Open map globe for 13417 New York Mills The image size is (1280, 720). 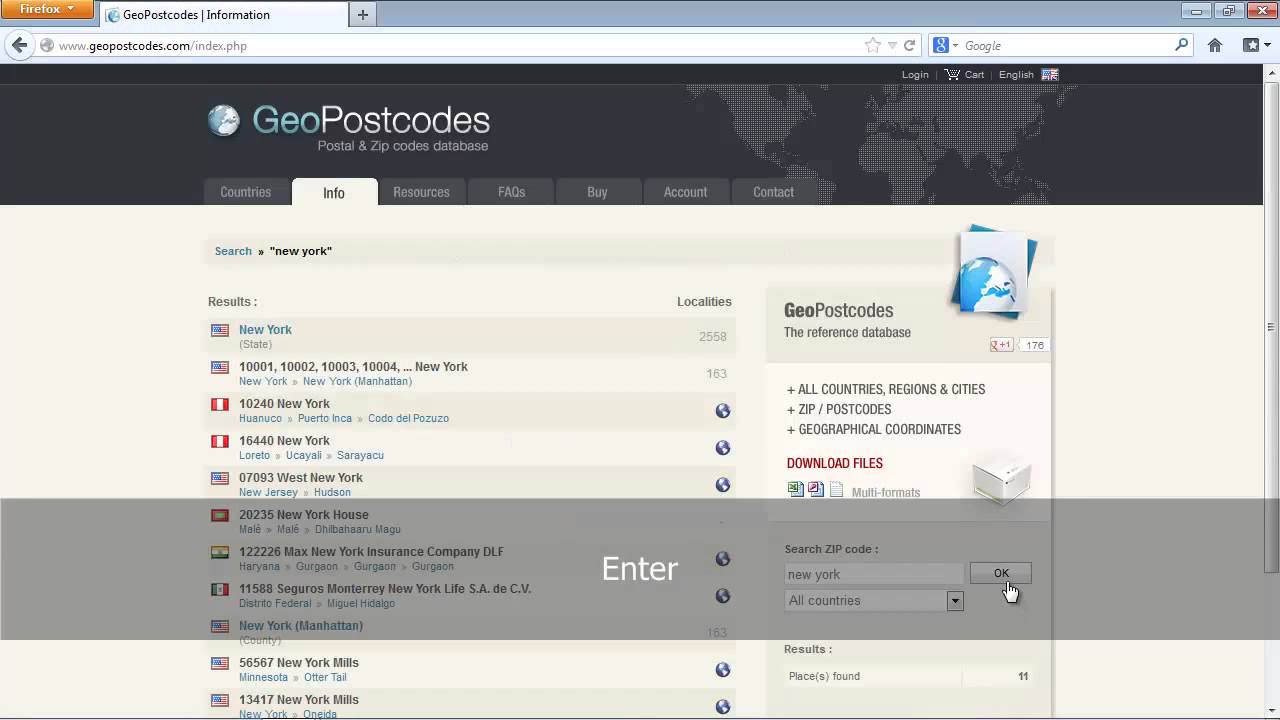pyautogui.click(x=723, y=707)
